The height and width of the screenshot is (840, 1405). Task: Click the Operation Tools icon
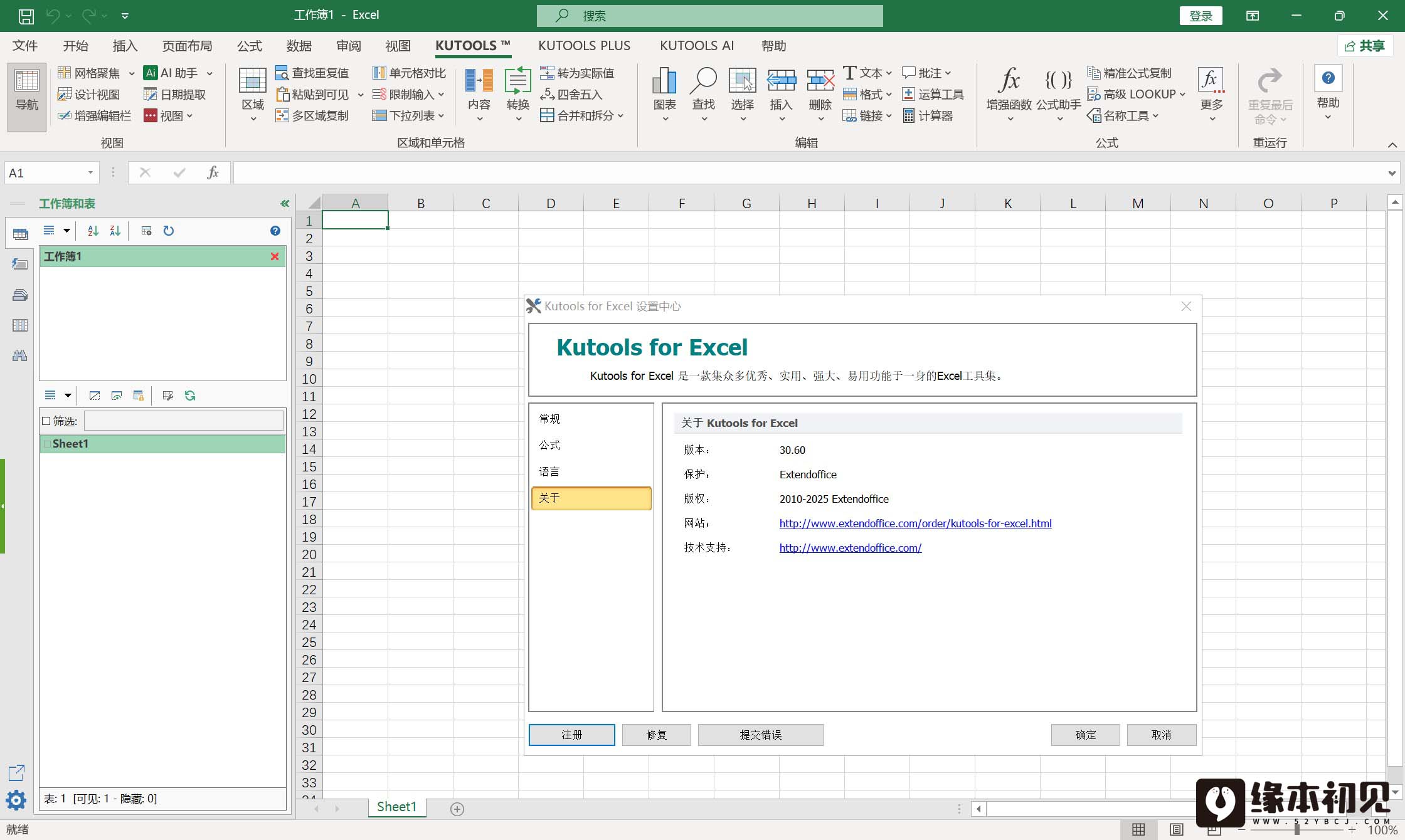click(x=933, y=94)
